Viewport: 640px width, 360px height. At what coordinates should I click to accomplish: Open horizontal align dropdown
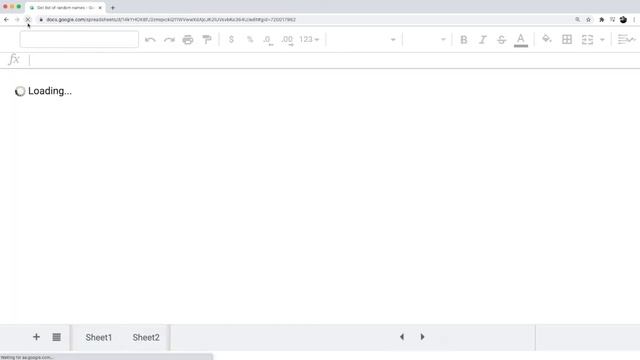click(x=627, y=40)
